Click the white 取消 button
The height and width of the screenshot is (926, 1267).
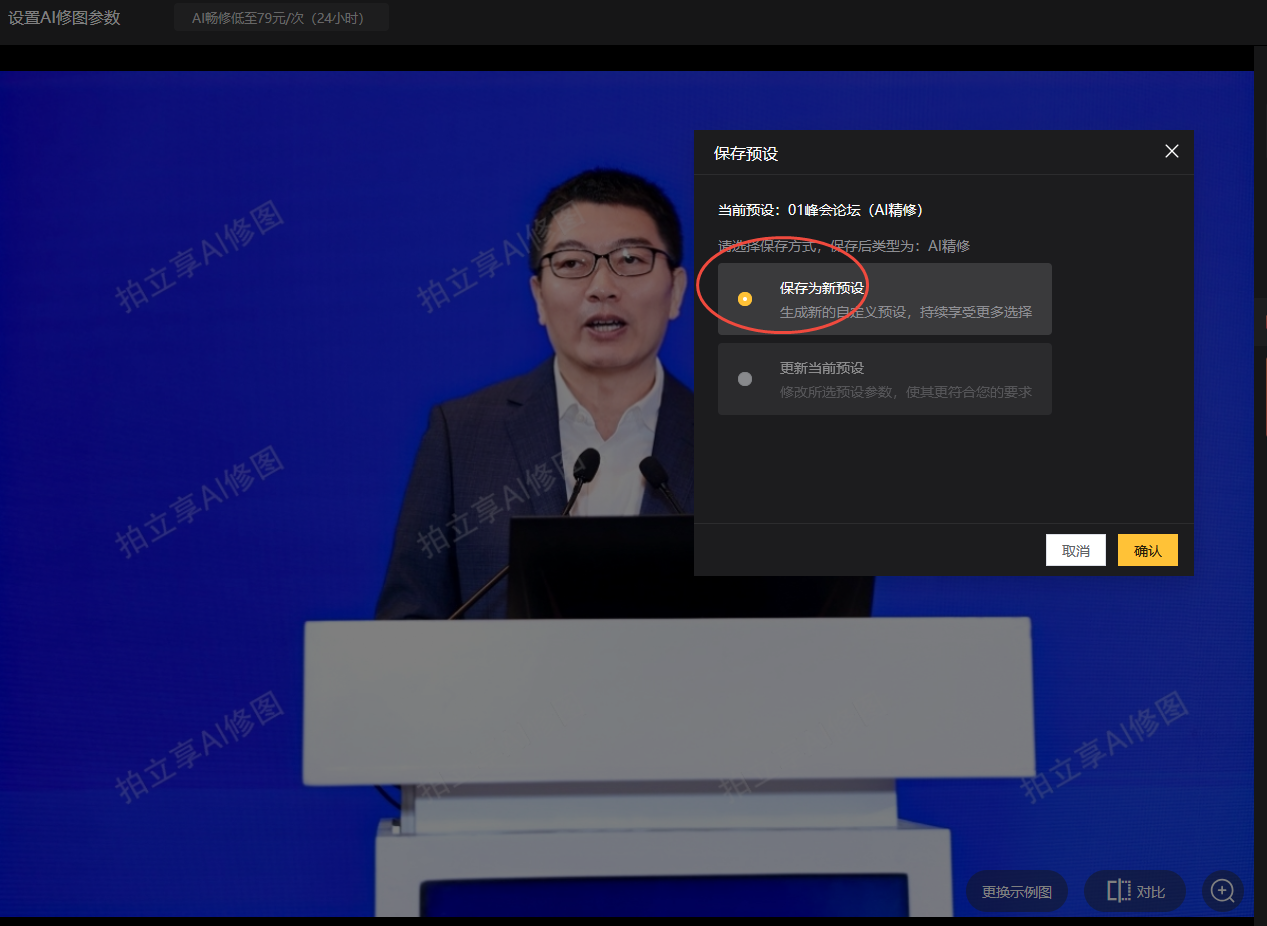tap(1075, 550)
